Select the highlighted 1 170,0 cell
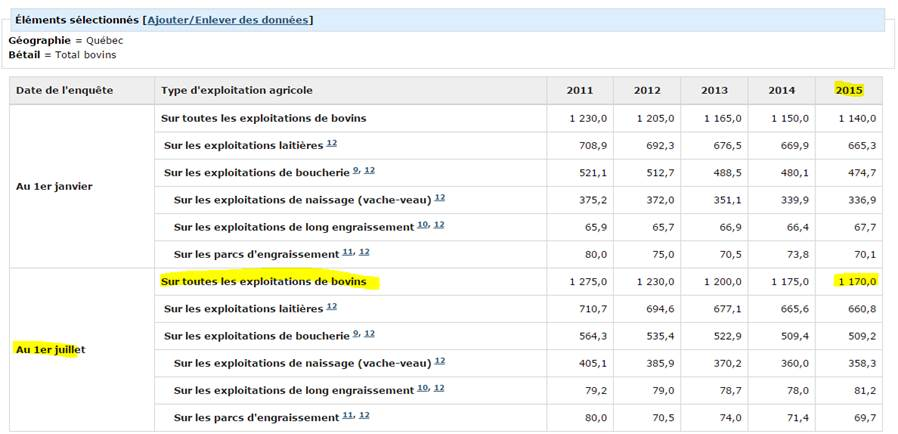The height and width of the screenshot is (434, 898). (855, 282)
